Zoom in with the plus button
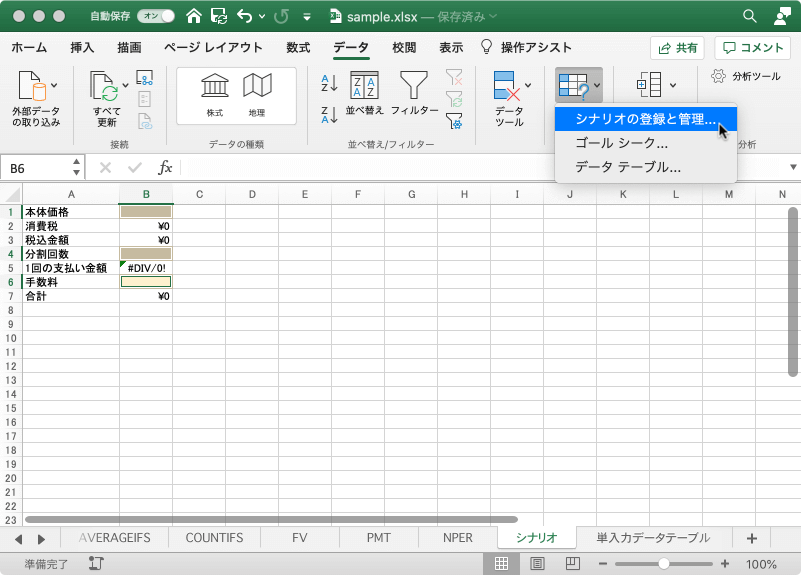Image resolution: width=801 pixels, height=575 pixels. click(x=725, y=564)
